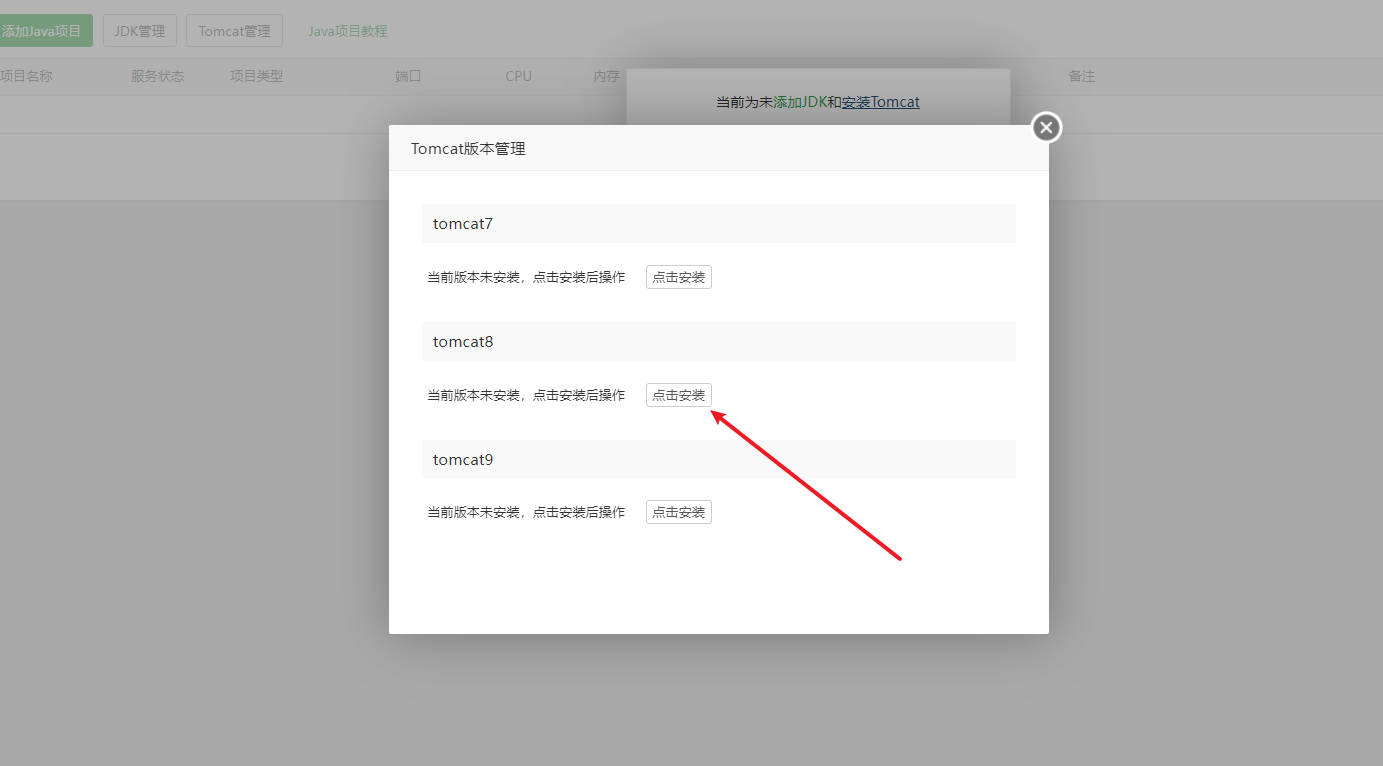Select the tomcat7 section header
1383x766 pixels.
pyautogui.click(x=719, y=224)
